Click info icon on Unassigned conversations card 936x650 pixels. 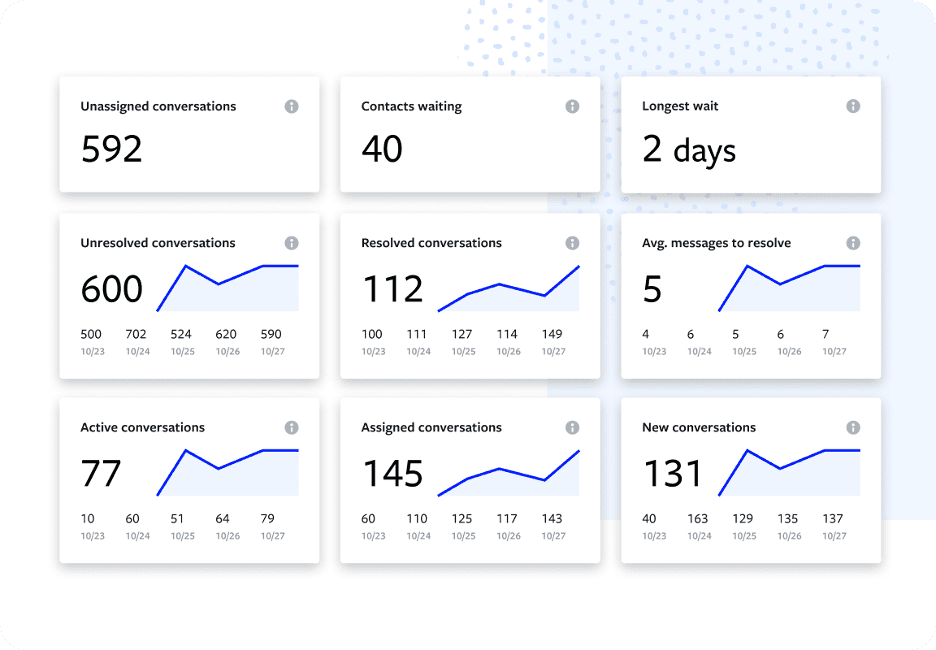pyautogui.click(x=291, y=106)
